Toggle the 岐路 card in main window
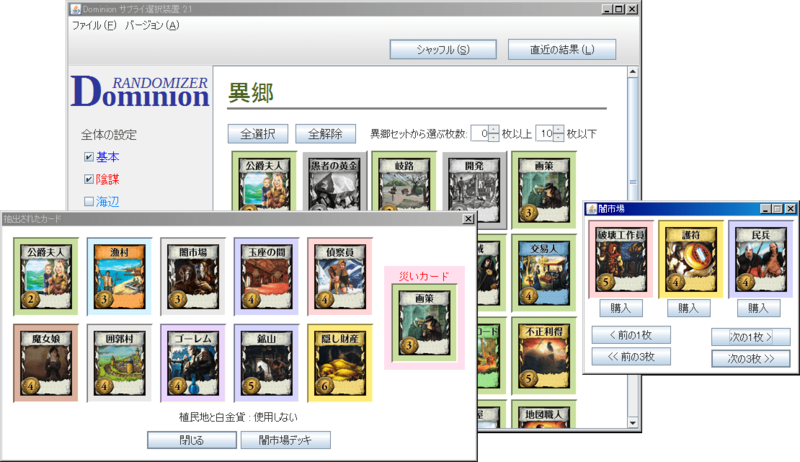 (x=404, y=182)
